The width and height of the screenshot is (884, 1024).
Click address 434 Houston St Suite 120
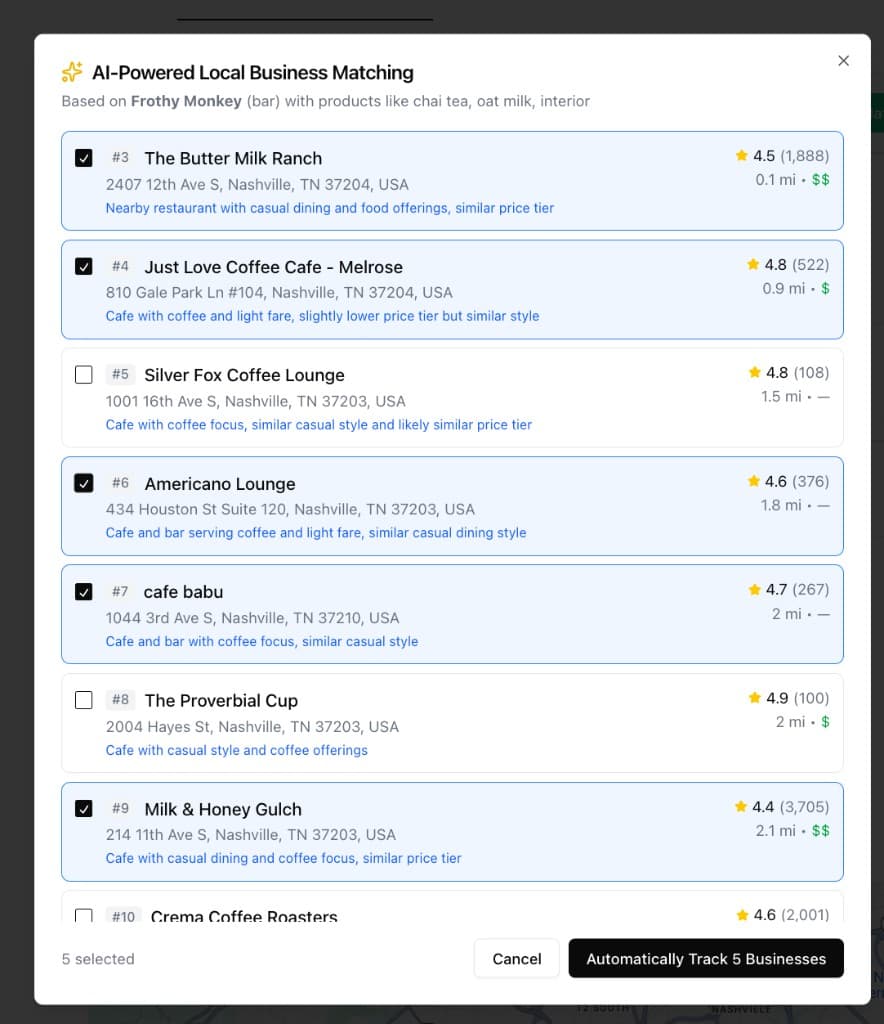tap(291, 509)
